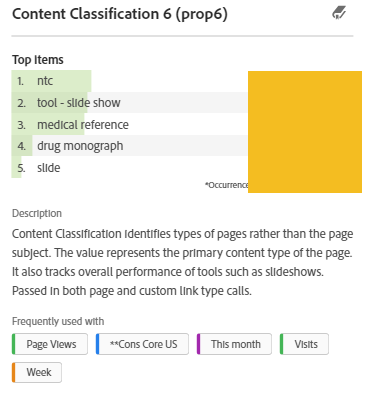Click the This month date range tag
This screenshot has width=368, height=394.
[x=234, y=344]
